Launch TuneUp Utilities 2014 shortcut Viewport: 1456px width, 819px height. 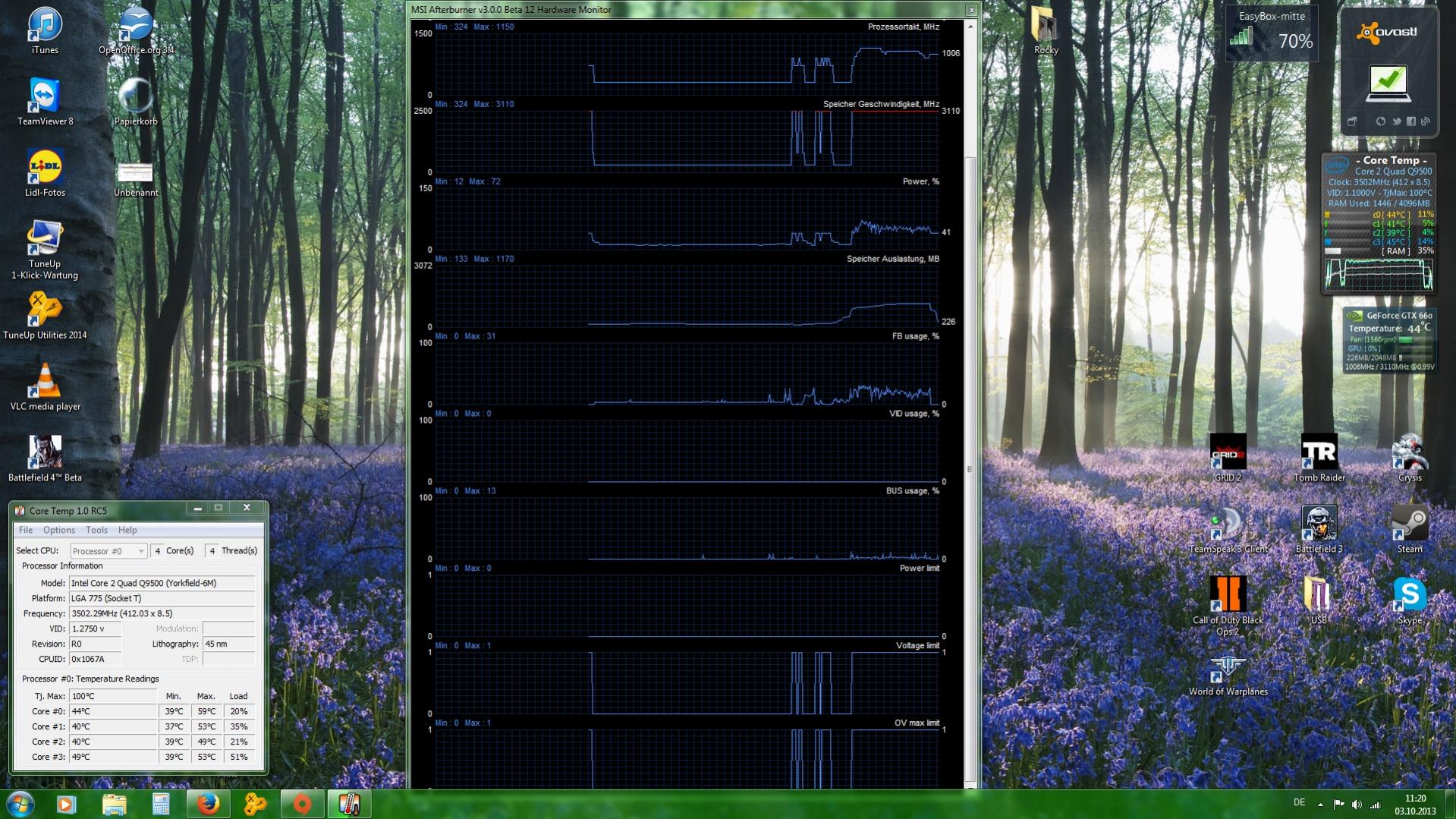[x=45, y=317]
